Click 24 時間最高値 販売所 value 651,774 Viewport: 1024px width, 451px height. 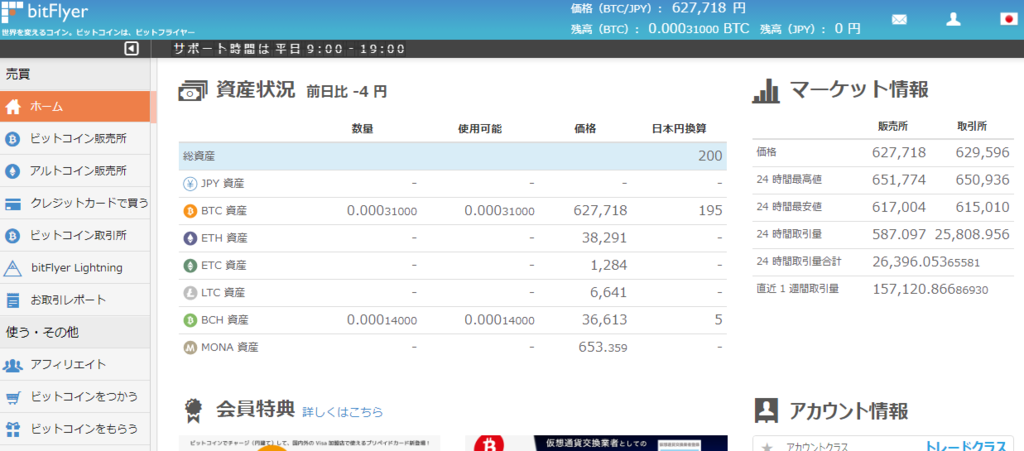pyautogui.click(x=899, y=180)
